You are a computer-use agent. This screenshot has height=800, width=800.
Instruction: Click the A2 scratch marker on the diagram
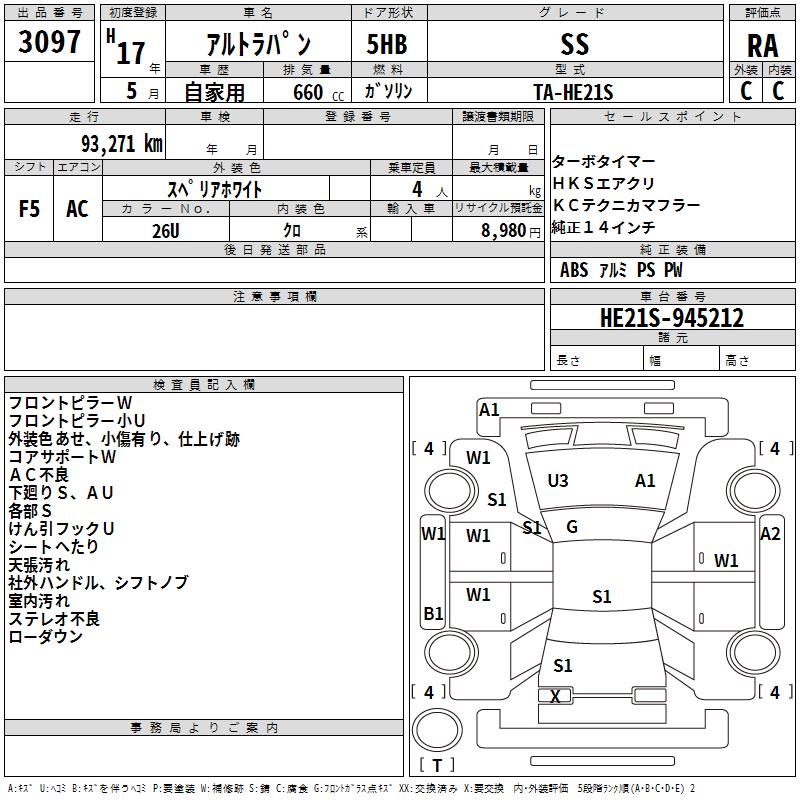tap(770, 534)
